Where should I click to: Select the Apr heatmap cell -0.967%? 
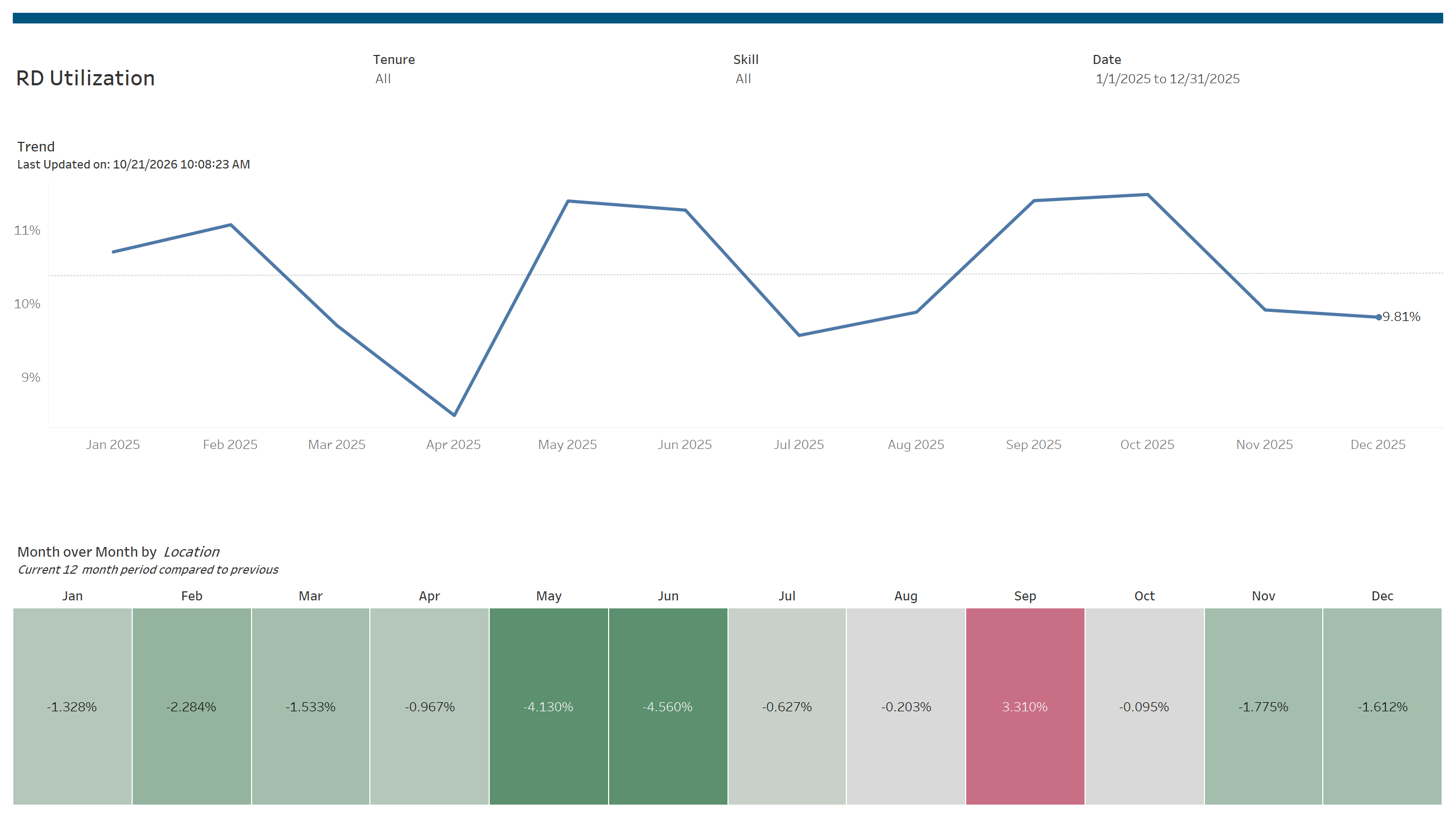430,706
